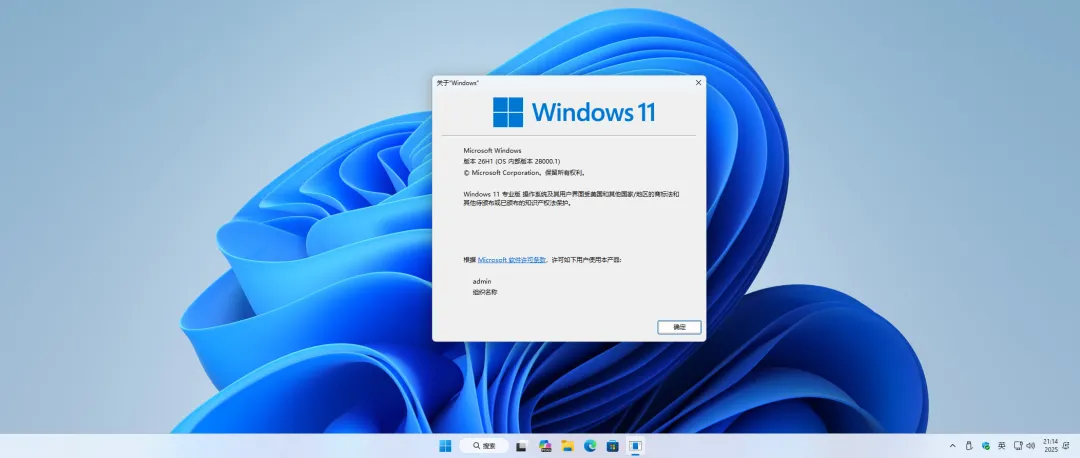Click the © Microsoft Corporation copyright line
Image resolution: width=1080 pixels, height=458 pixels.
click(x=524, y=173)
